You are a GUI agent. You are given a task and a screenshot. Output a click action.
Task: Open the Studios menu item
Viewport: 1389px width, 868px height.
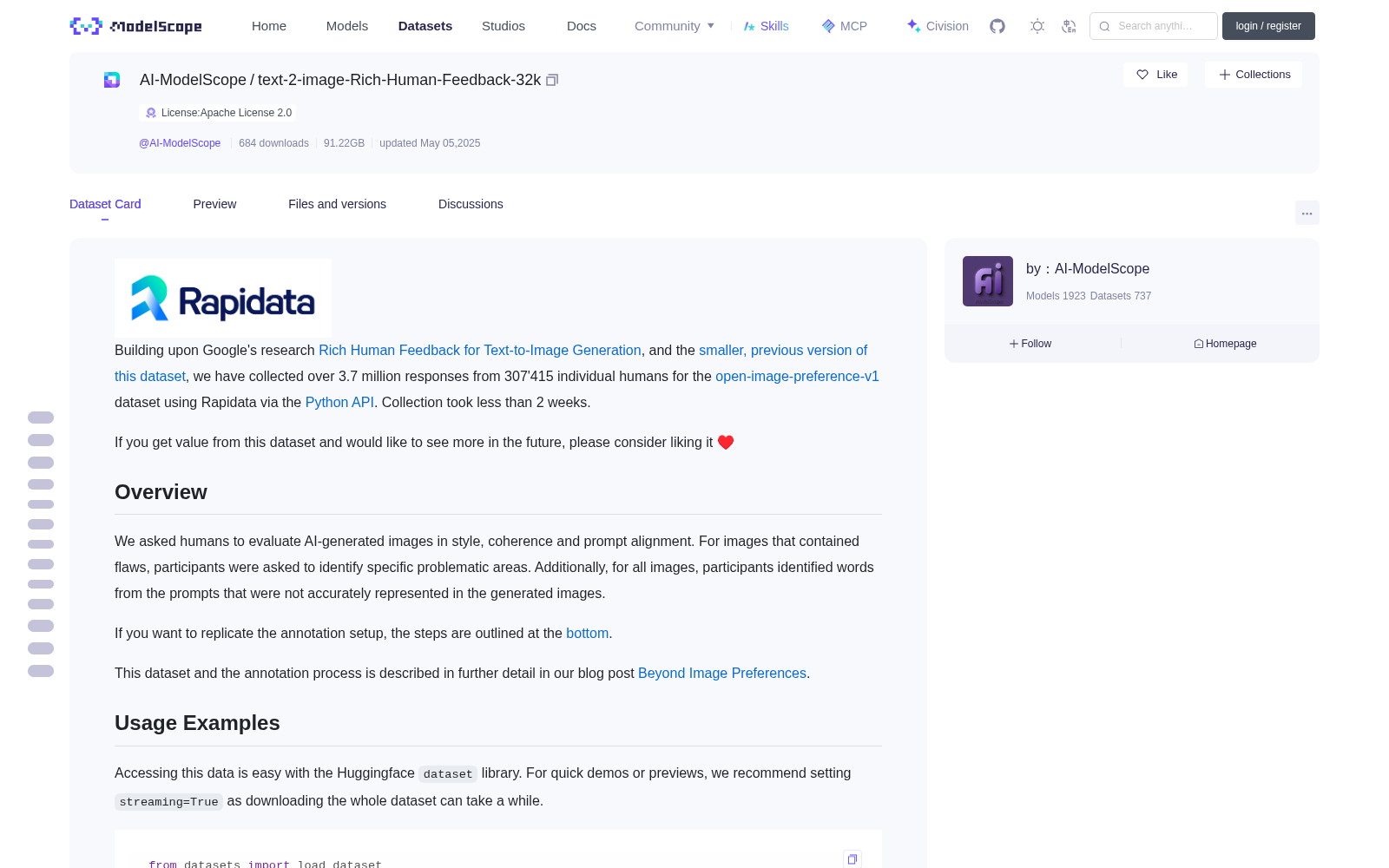pyautogui.click(x=504, y=26)
